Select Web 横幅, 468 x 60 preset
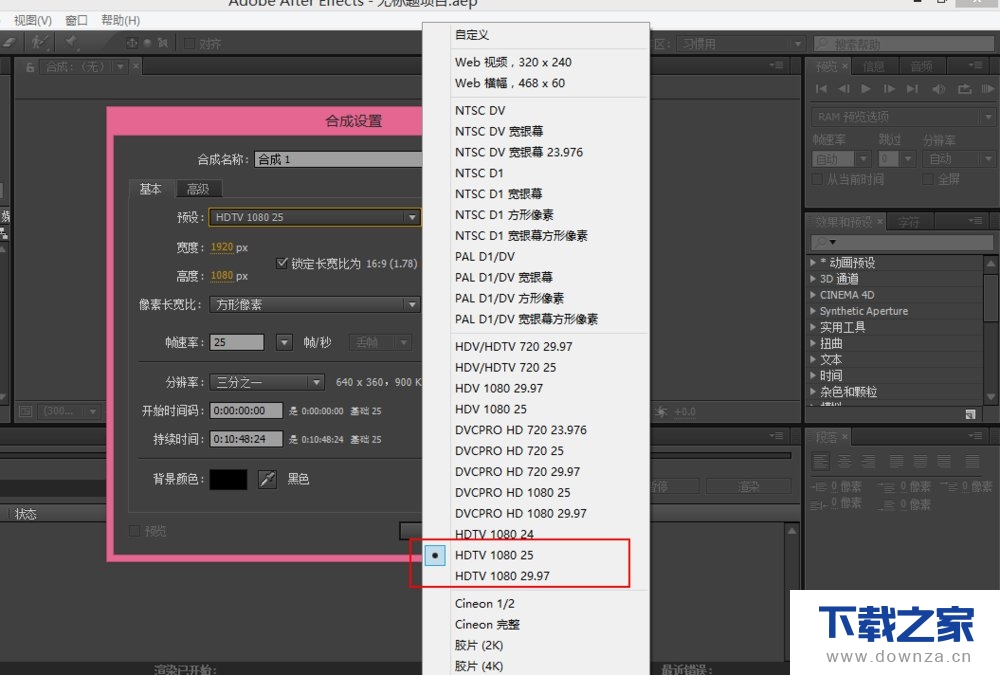This screenshot has height=675, width=1000. pyautogui.click(x=510, y=83)
